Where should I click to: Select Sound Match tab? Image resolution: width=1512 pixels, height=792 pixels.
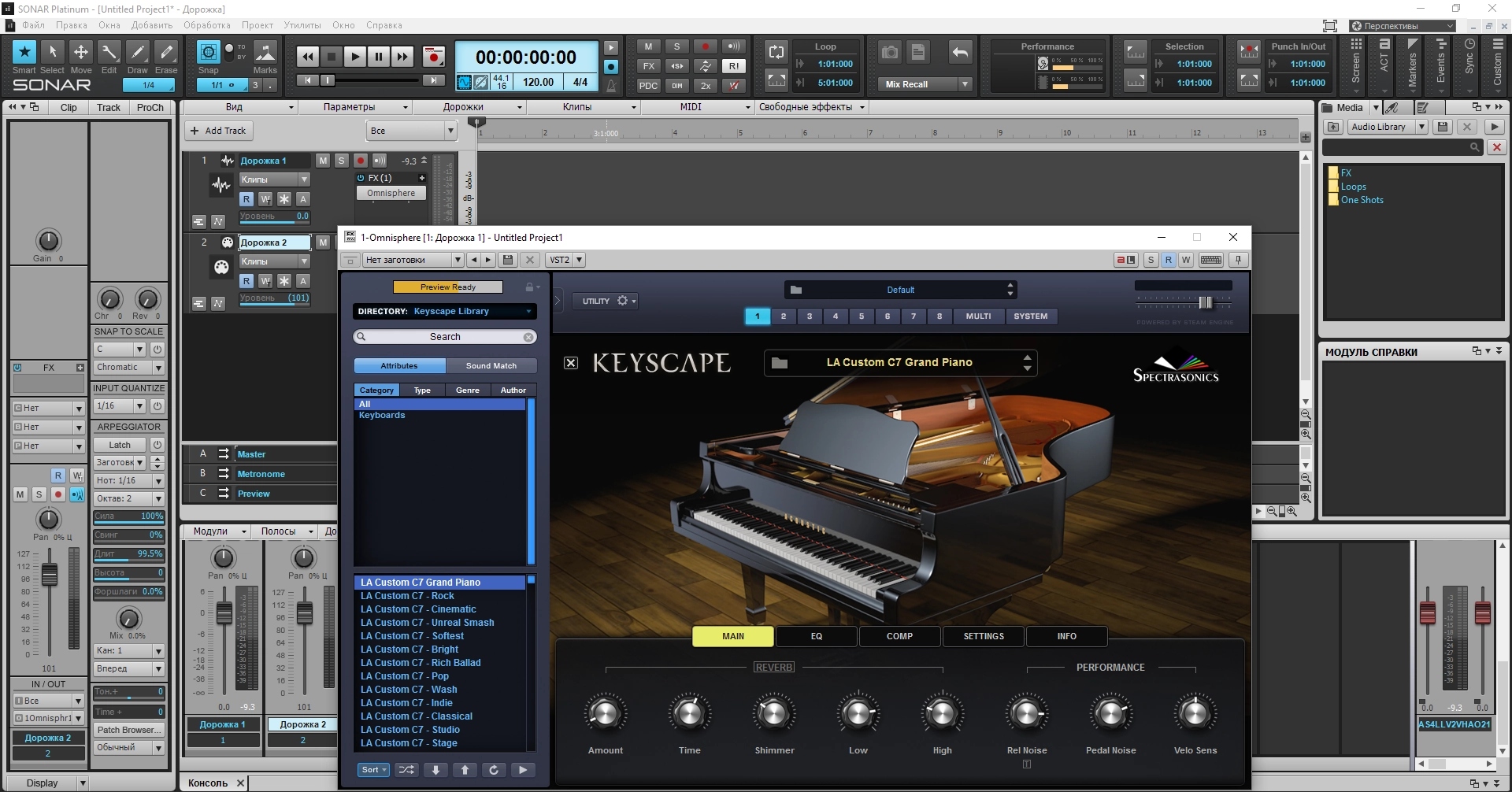(491, 366)
